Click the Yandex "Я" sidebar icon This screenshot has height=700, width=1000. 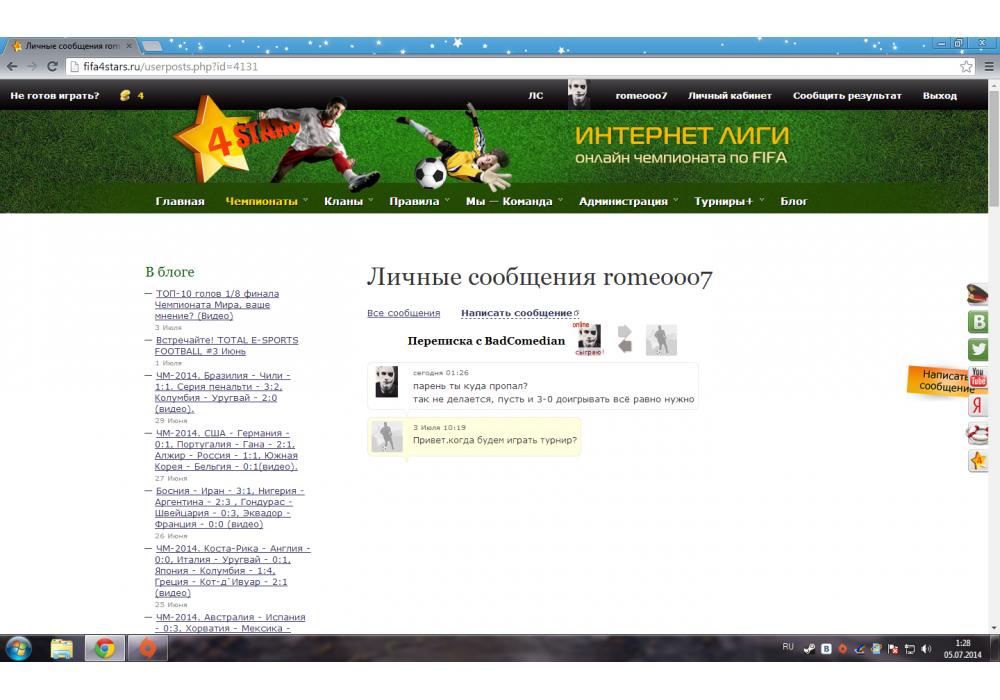point(977,406)
